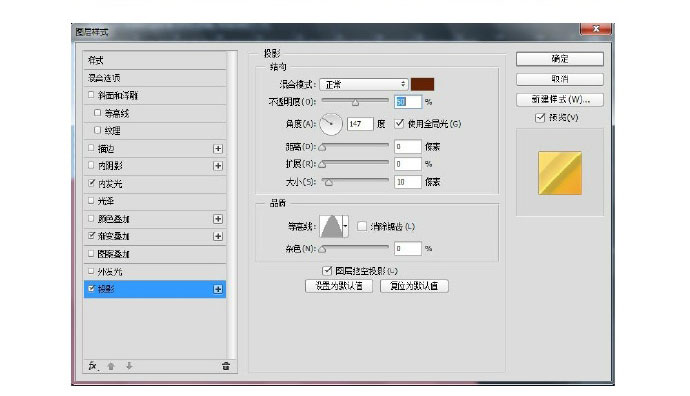Select 样式 in the left list
This screenshot has width=690, height=396.
[x=155, y=60]
